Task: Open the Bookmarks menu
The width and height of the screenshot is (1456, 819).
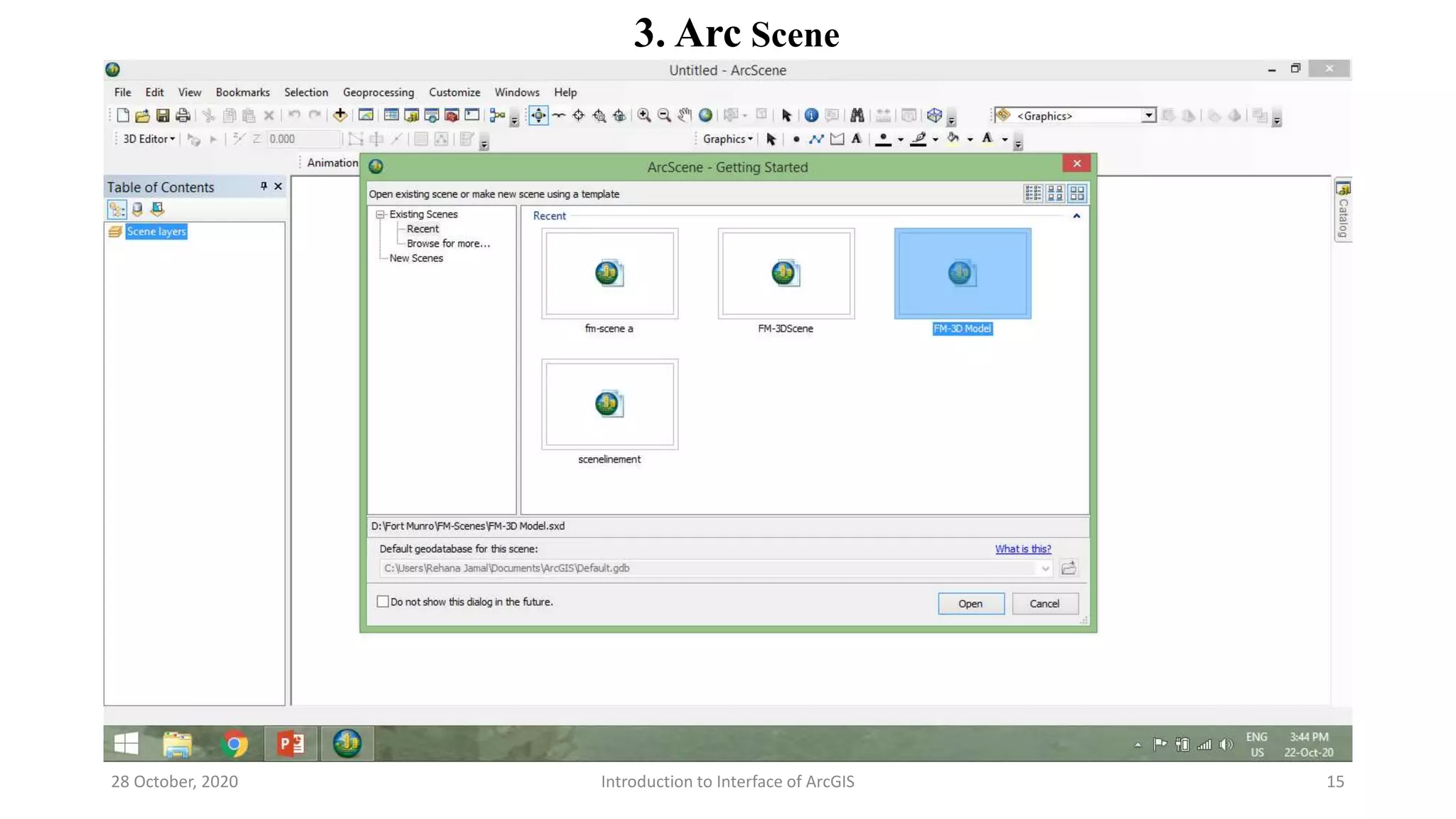Action: click(x=242, y=92)
